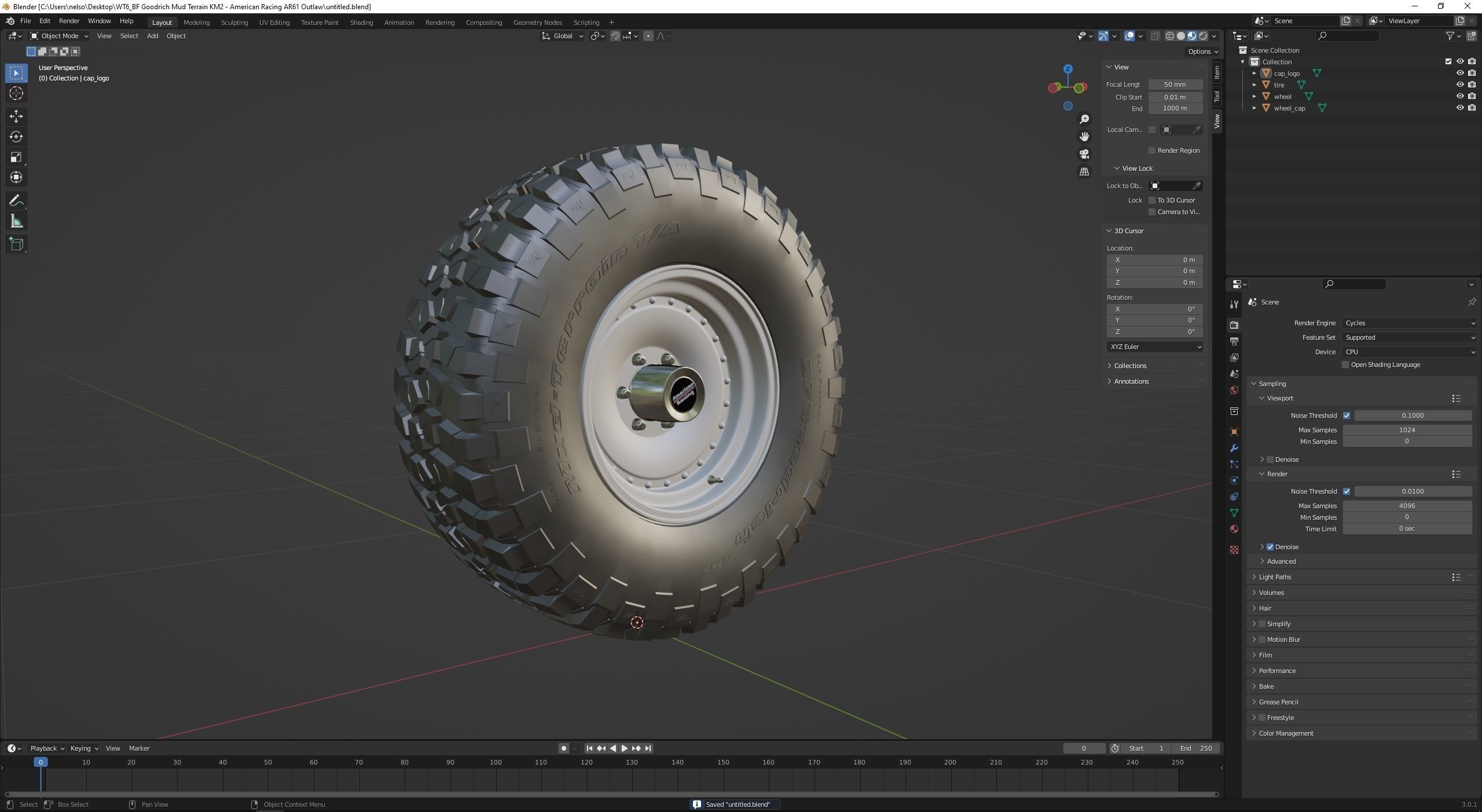This screenshot has width=1482, height=812.
Task: Toggle X-Ray display in viewport header
Action: tap(1155, 36)
